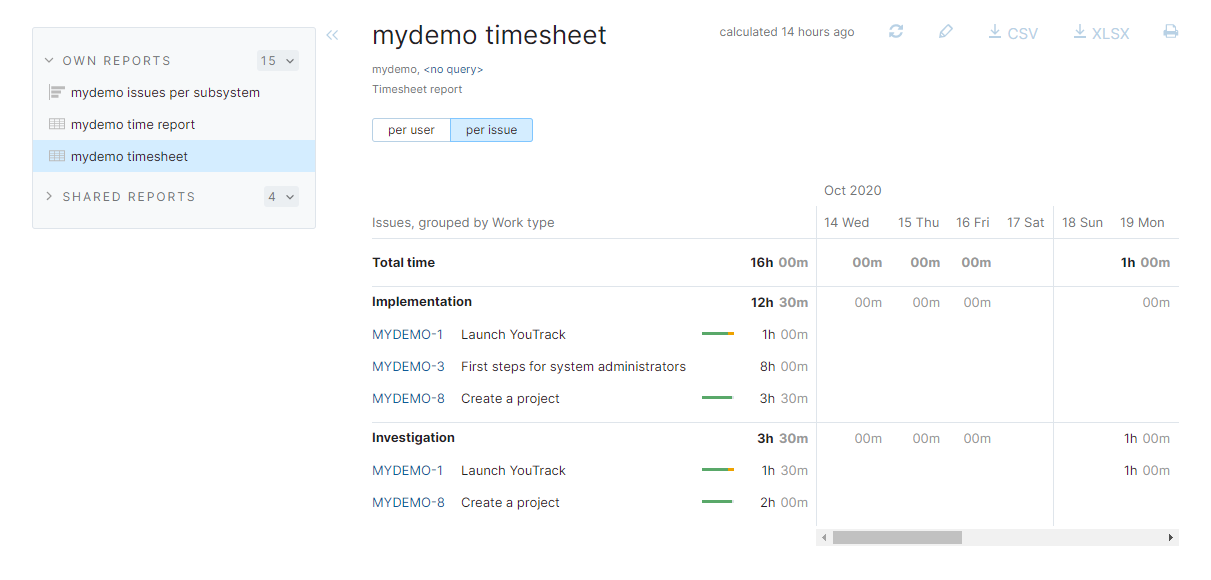Open mydemo issues per subsystem report
Image resolution: width=1211 pixels, height=580 pixels.
click(165, 92)
